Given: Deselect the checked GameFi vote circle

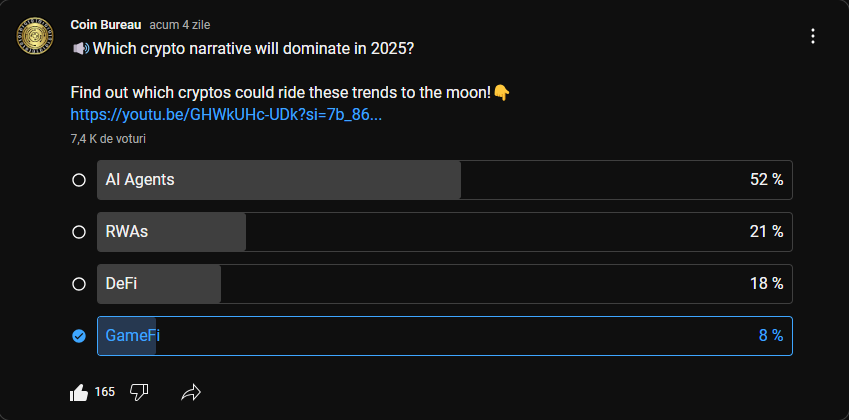Looking at the screenshot, I should coord(79,336).
